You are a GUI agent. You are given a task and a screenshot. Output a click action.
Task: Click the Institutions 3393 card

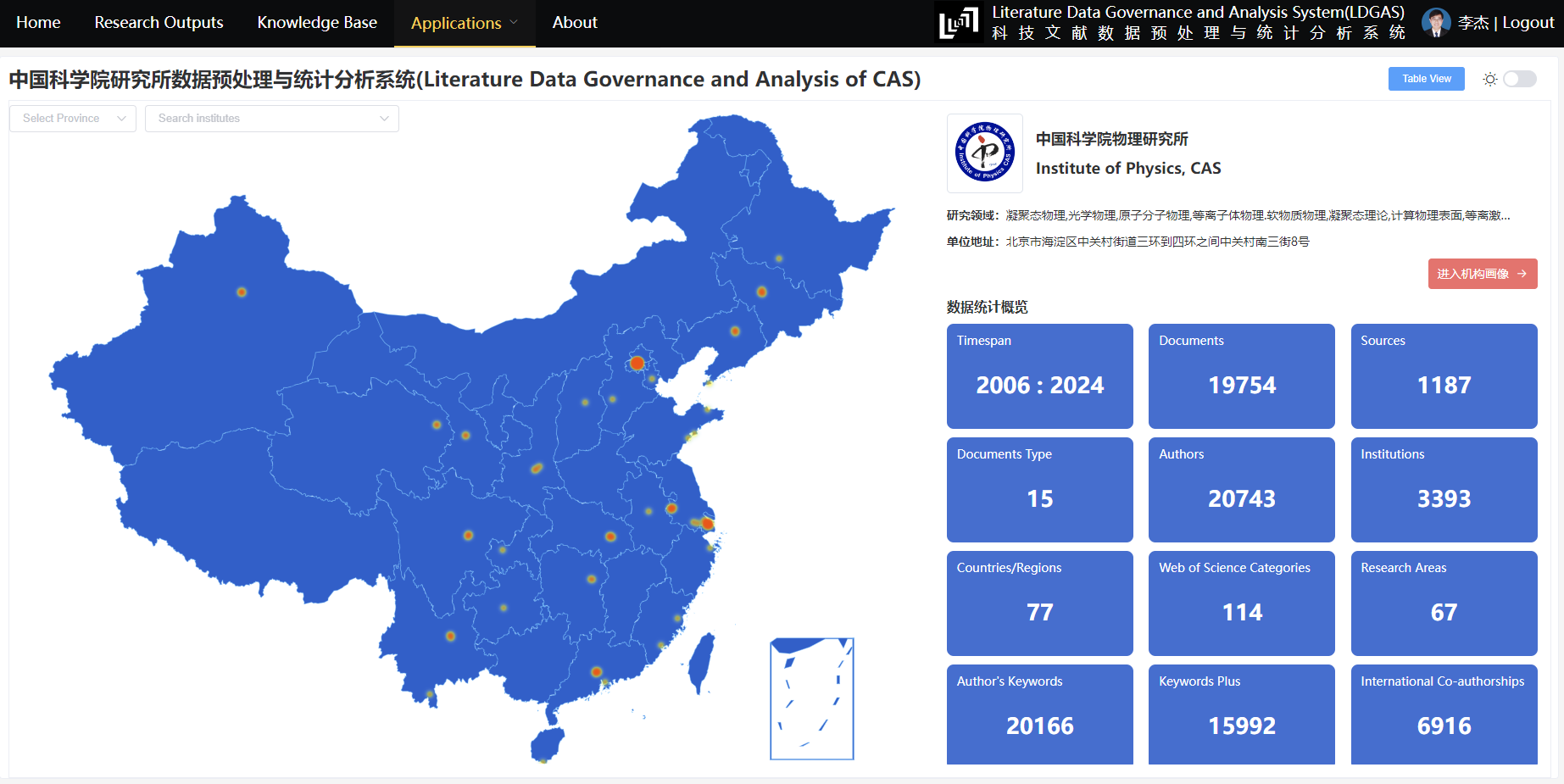click(1444, 490)
